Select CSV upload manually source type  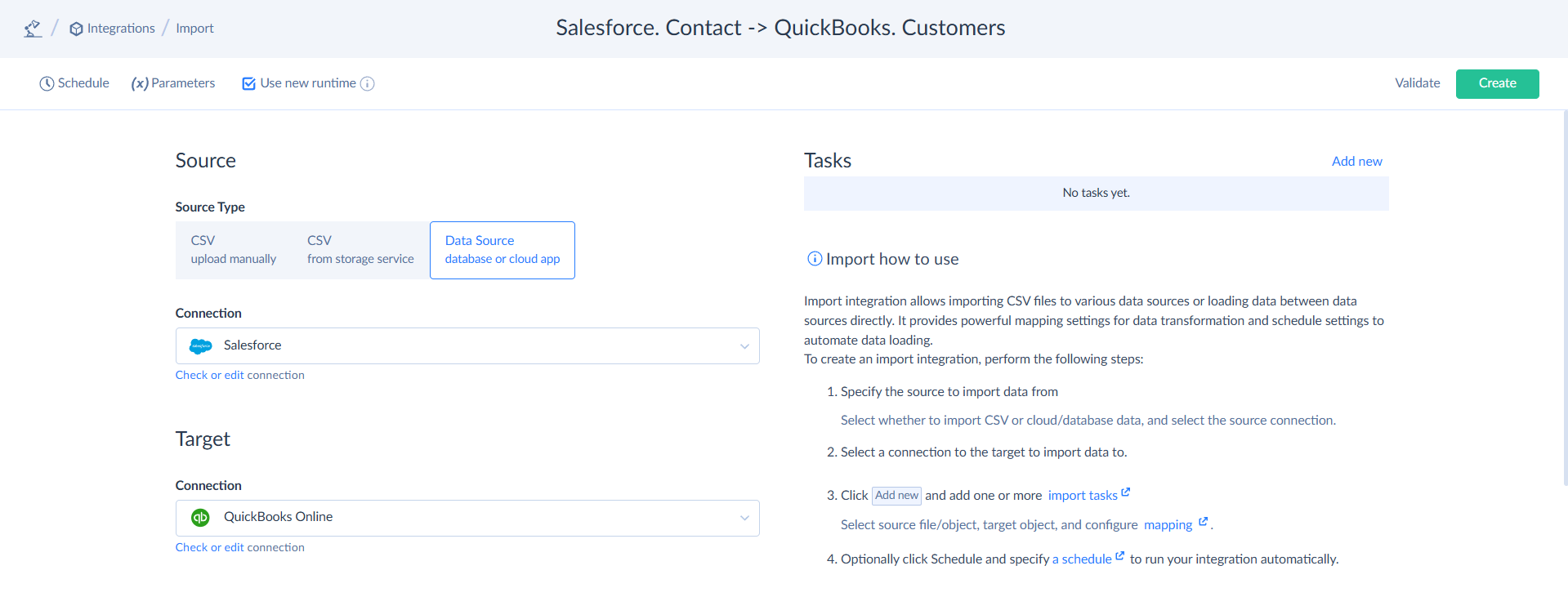click(x=234, y=250)
